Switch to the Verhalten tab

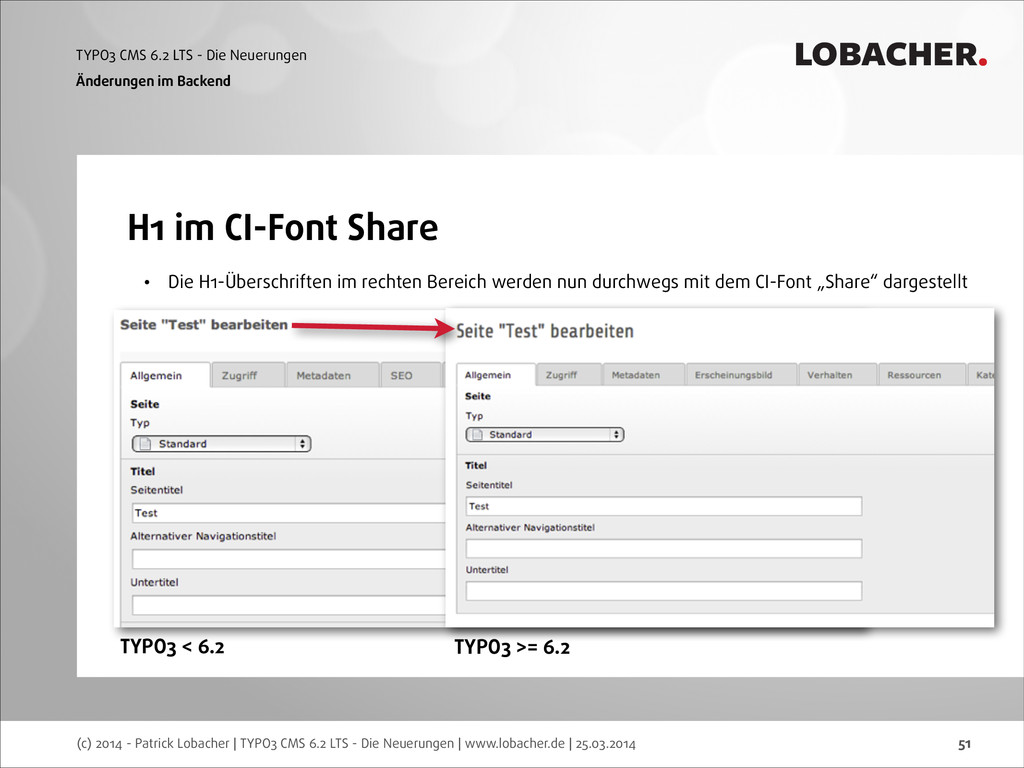pos(837,375)
